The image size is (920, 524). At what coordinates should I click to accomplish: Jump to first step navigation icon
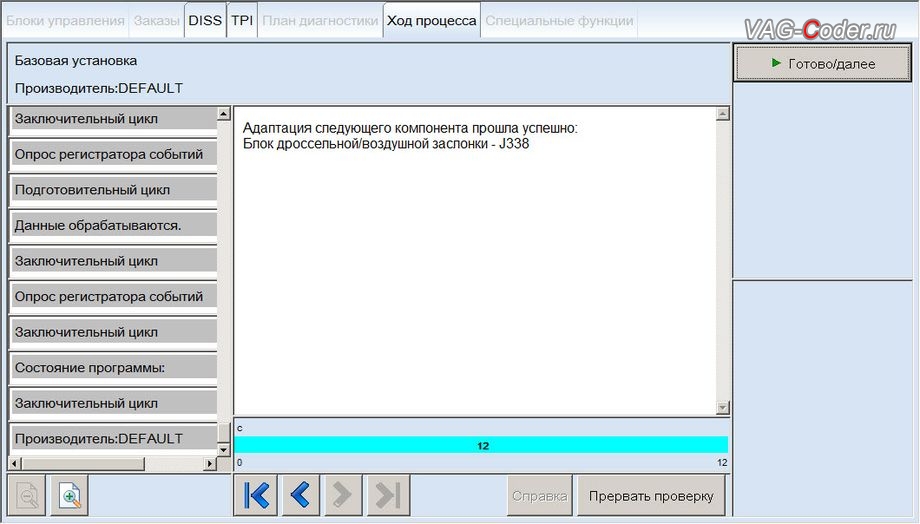(x=256, y=495)
